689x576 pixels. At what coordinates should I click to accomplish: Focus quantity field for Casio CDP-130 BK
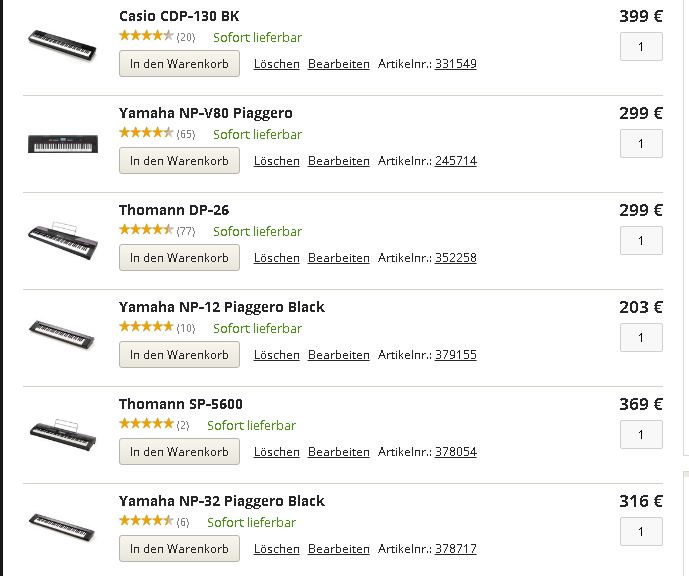click(641, 47)
